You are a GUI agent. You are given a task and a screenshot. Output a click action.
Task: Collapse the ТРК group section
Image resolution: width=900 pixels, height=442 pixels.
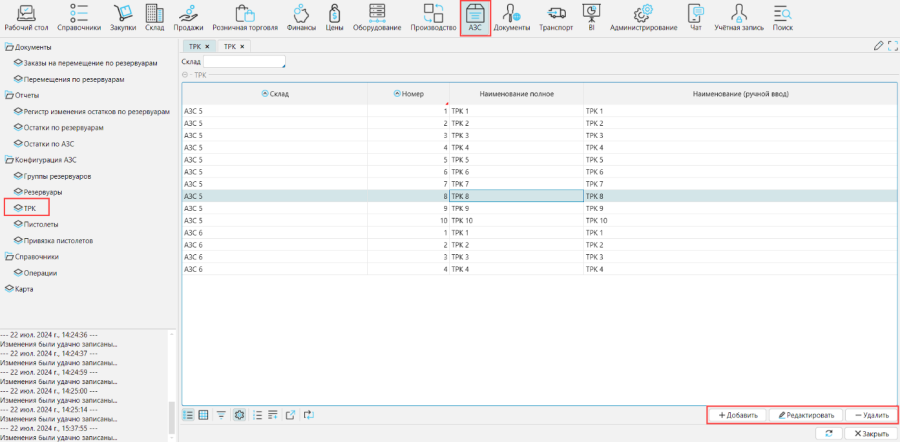click(185, 75)
